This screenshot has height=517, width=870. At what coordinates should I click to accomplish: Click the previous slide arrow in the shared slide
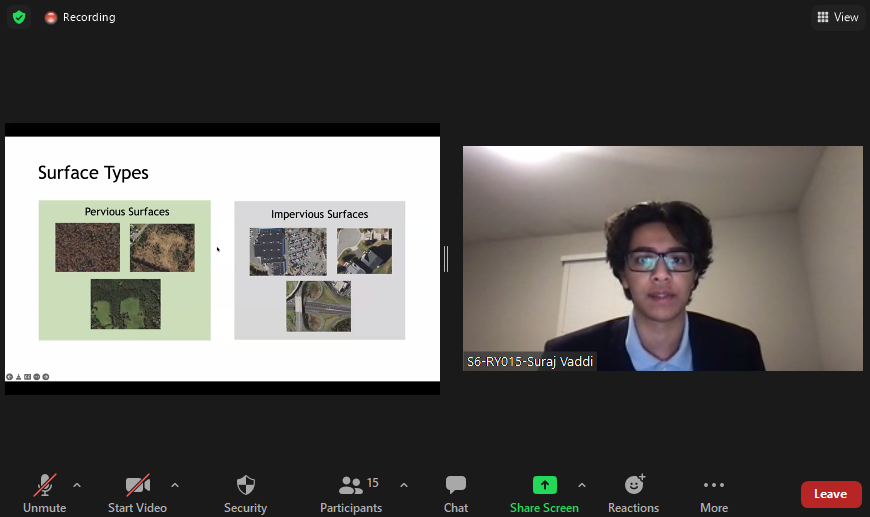coord(9,377)
